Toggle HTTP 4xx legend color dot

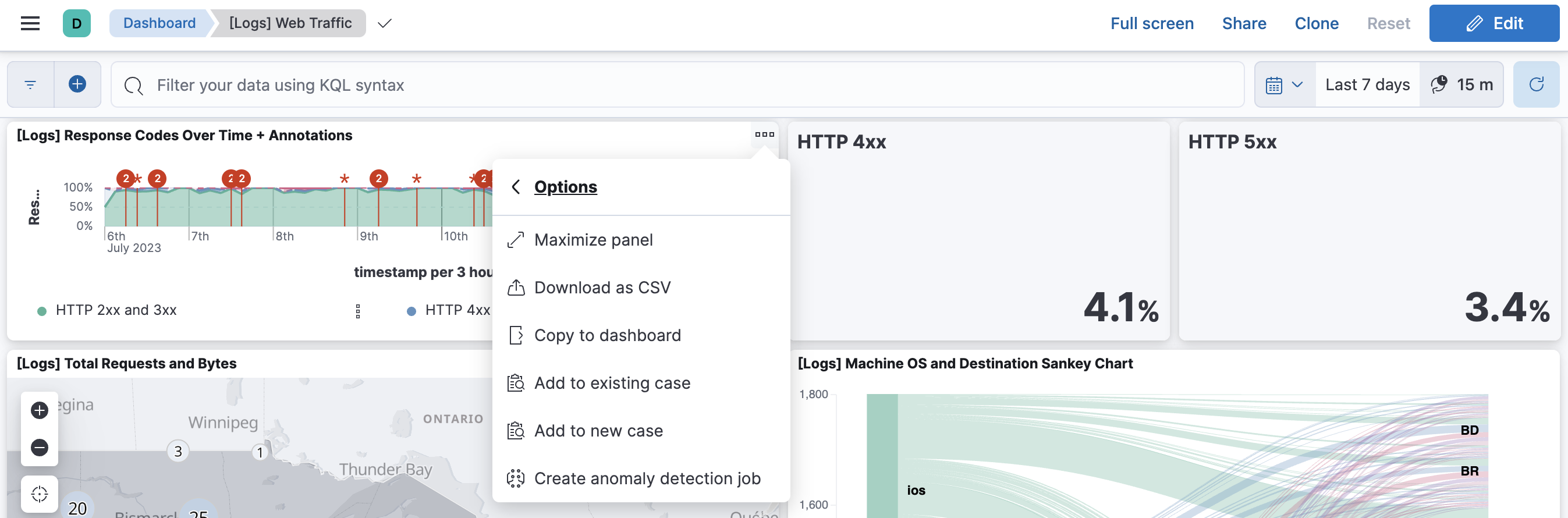tap(411, 311)
